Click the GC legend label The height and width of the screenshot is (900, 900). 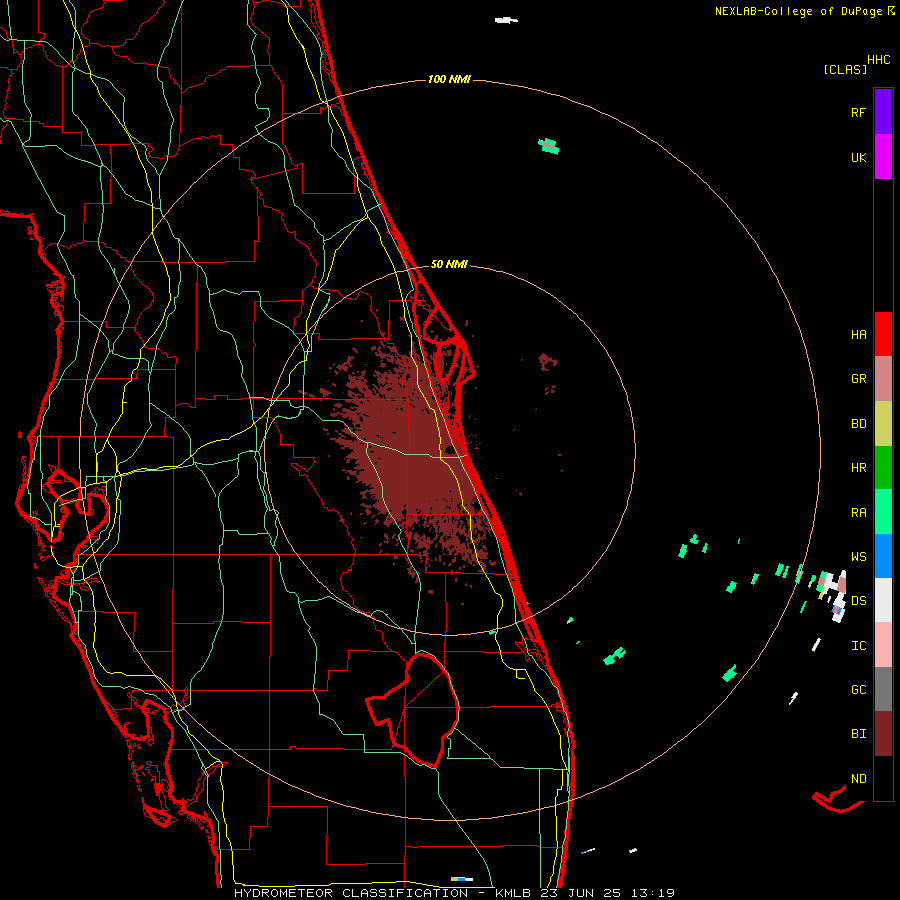(858, 689)
